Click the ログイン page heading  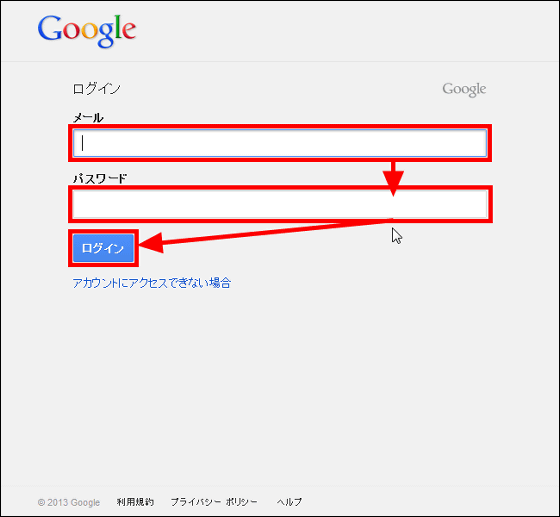(97, 89)
